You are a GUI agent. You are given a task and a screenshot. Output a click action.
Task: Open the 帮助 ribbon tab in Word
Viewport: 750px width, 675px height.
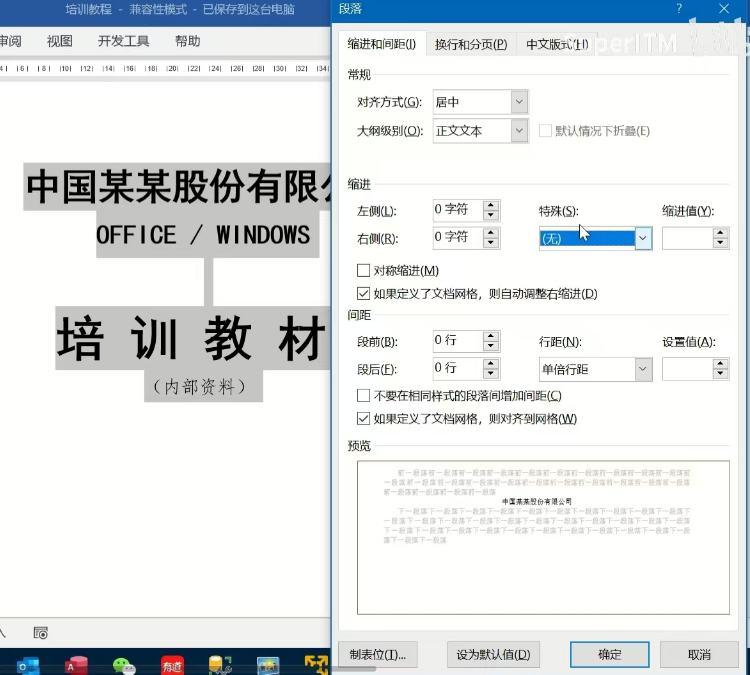tap(188, 41)
